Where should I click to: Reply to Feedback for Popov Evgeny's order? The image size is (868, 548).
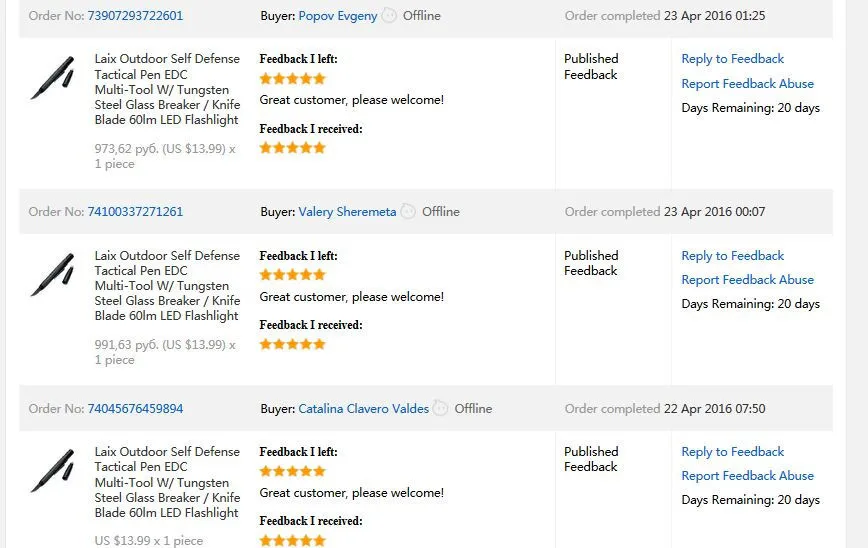[732, 59]
